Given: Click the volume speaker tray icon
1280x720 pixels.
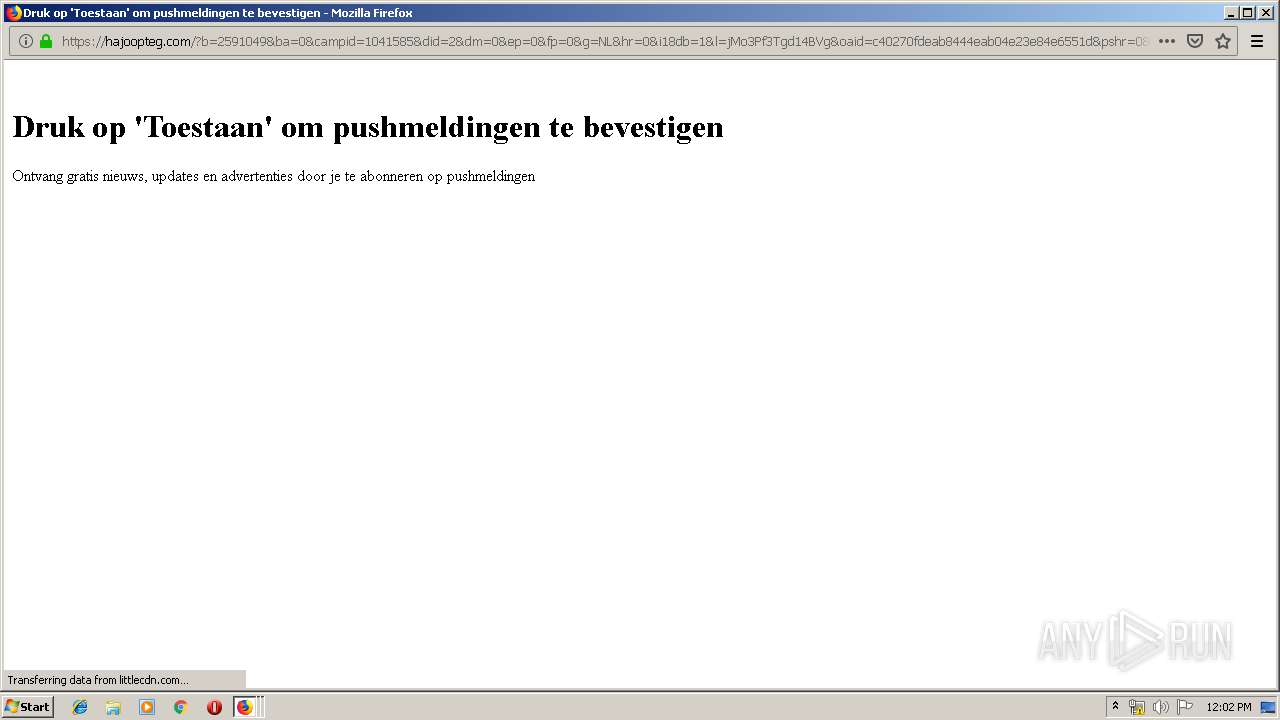Looking at the screenshot, I should point(1161,707).
